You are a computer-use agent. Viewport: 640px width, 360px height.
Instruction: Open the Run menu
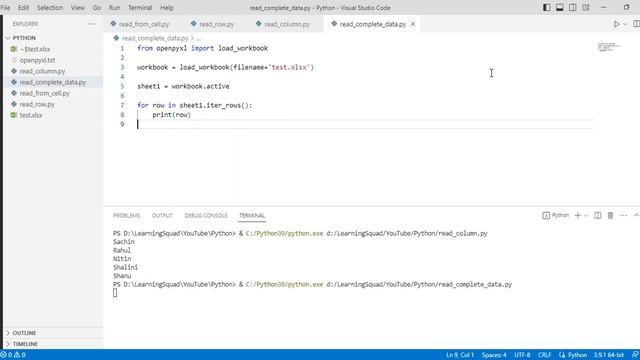tap(115, 7)
